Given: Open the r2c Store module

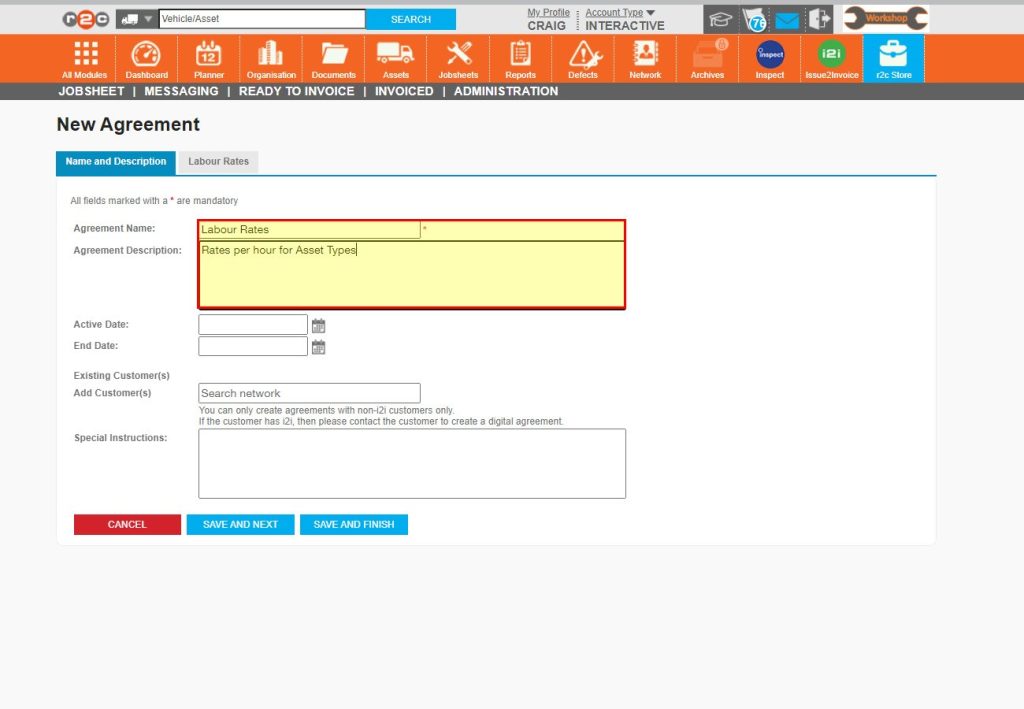Looking at the screenshot, I should coord(893,59).
